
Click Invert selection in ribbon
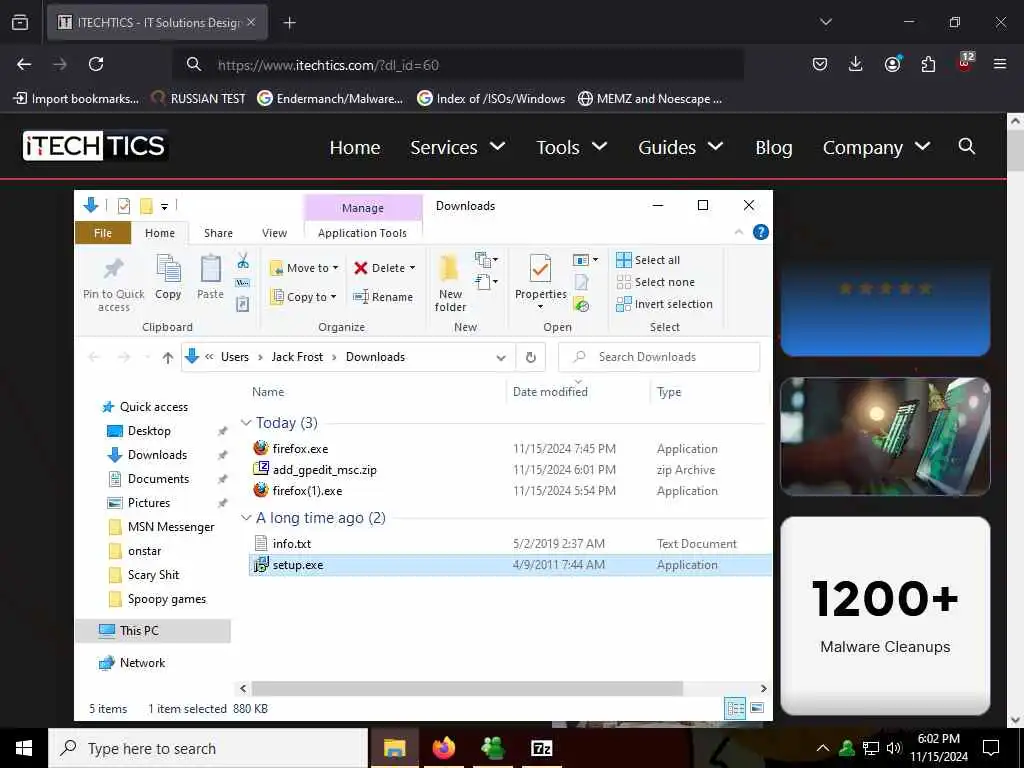tap(664, 304)
